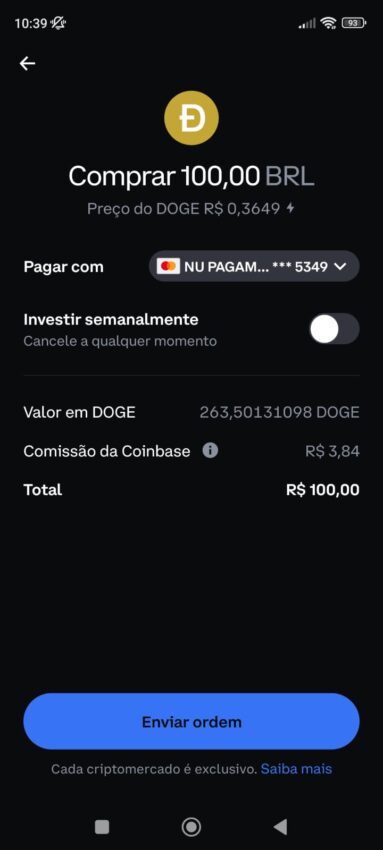Submit with the Enviar ordem button

point(191,722)
